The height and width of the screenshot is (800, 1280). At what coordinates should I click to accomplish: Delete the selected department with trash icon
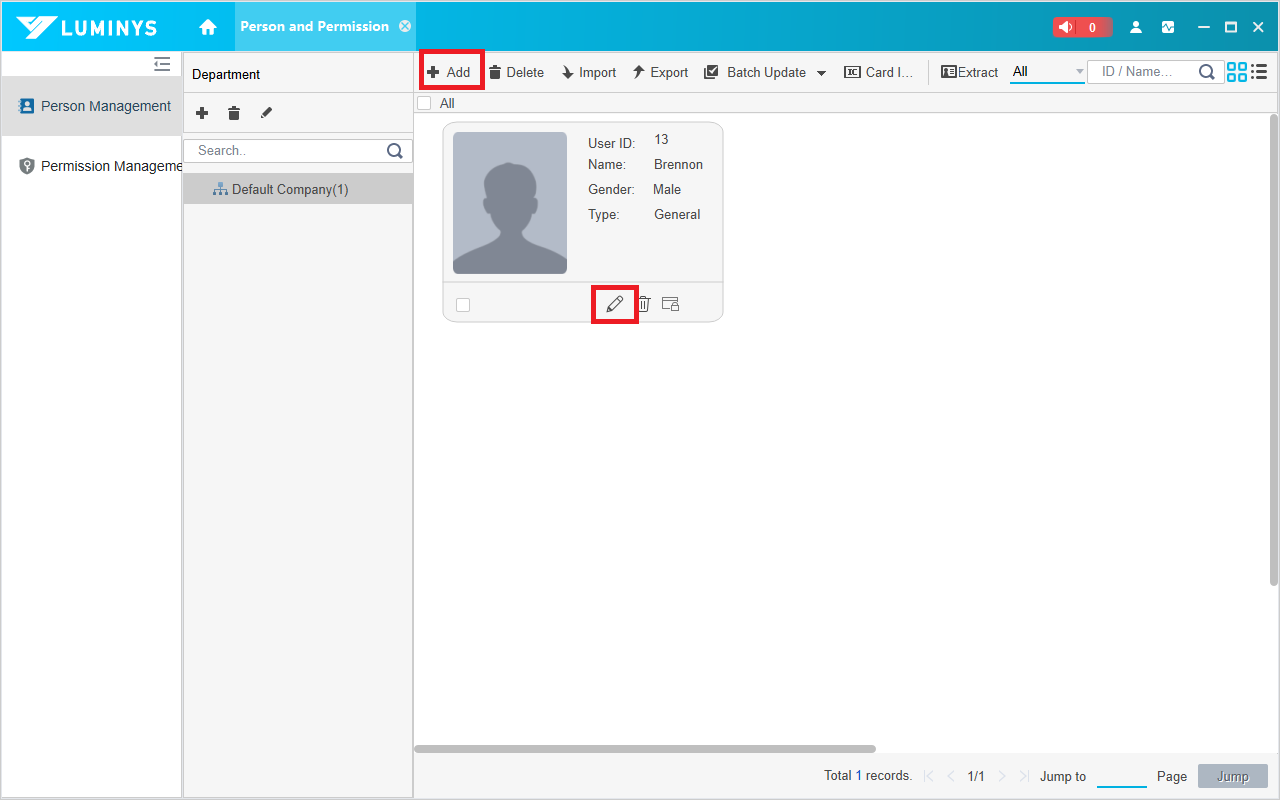[x=234, y=113]
